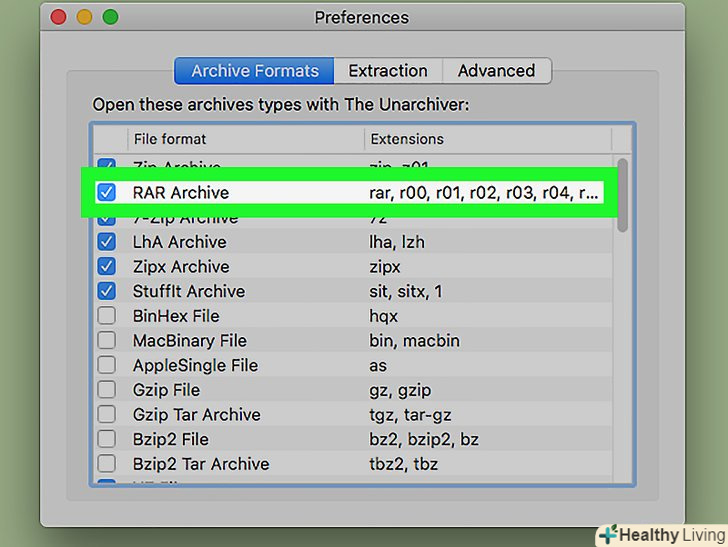Click the 'bz2, bzip2, bz' extensions cell
The image size is (728, 547).
click(423, 440)
